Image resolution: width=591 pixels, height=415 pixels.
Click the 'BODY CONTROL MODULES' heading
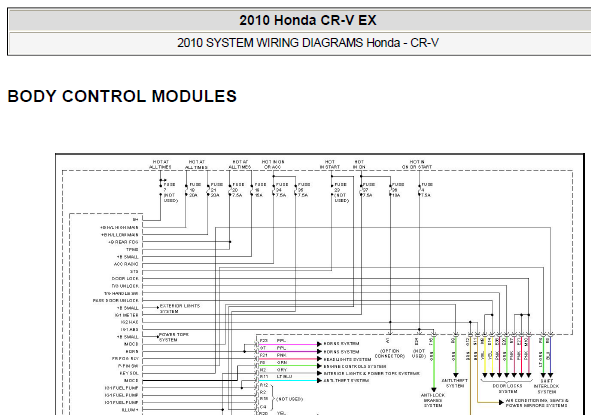(x=122, y=96)
